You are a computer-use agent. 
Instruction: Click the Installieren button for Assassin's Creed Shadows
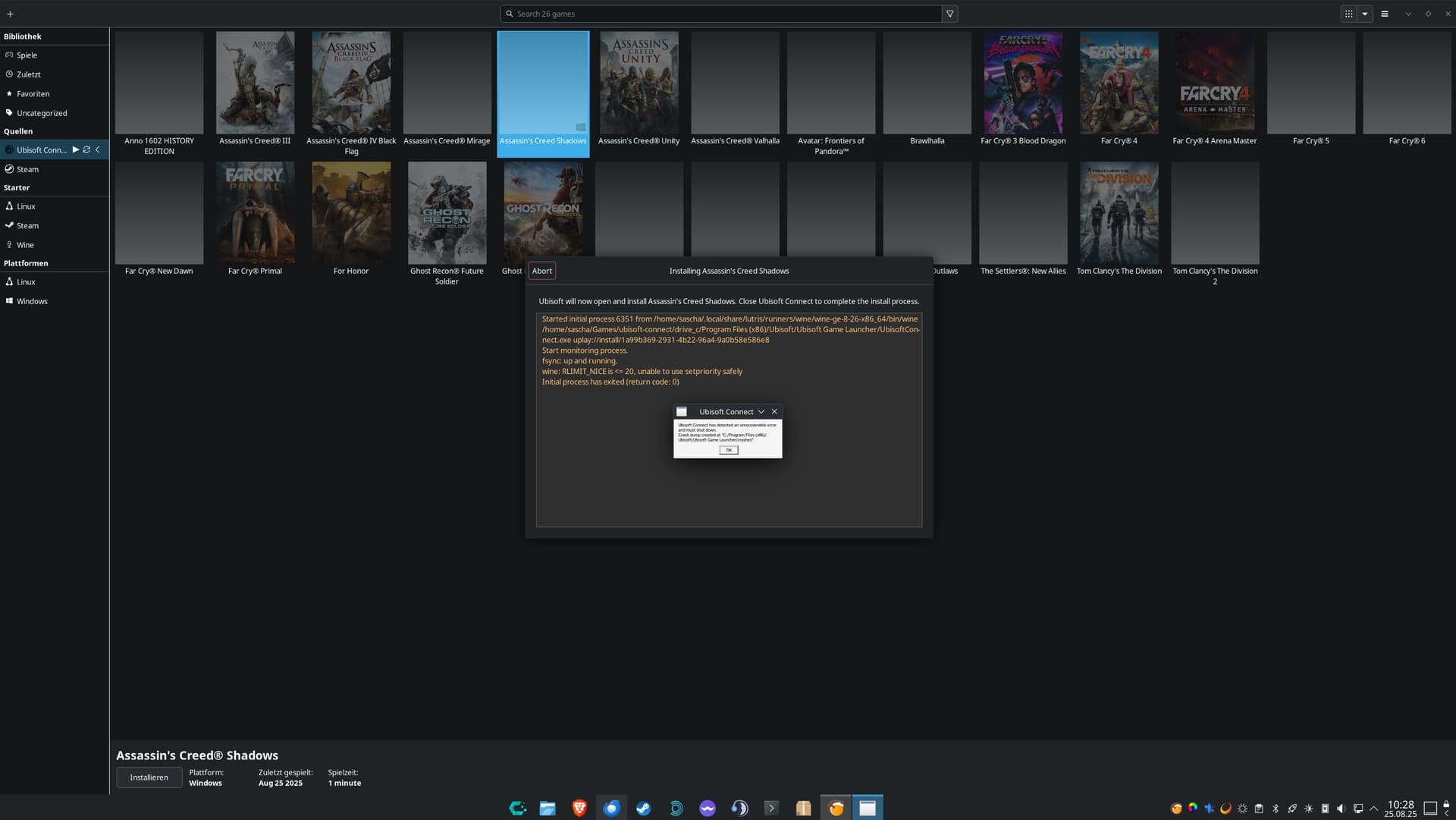(x=149, y=778)
